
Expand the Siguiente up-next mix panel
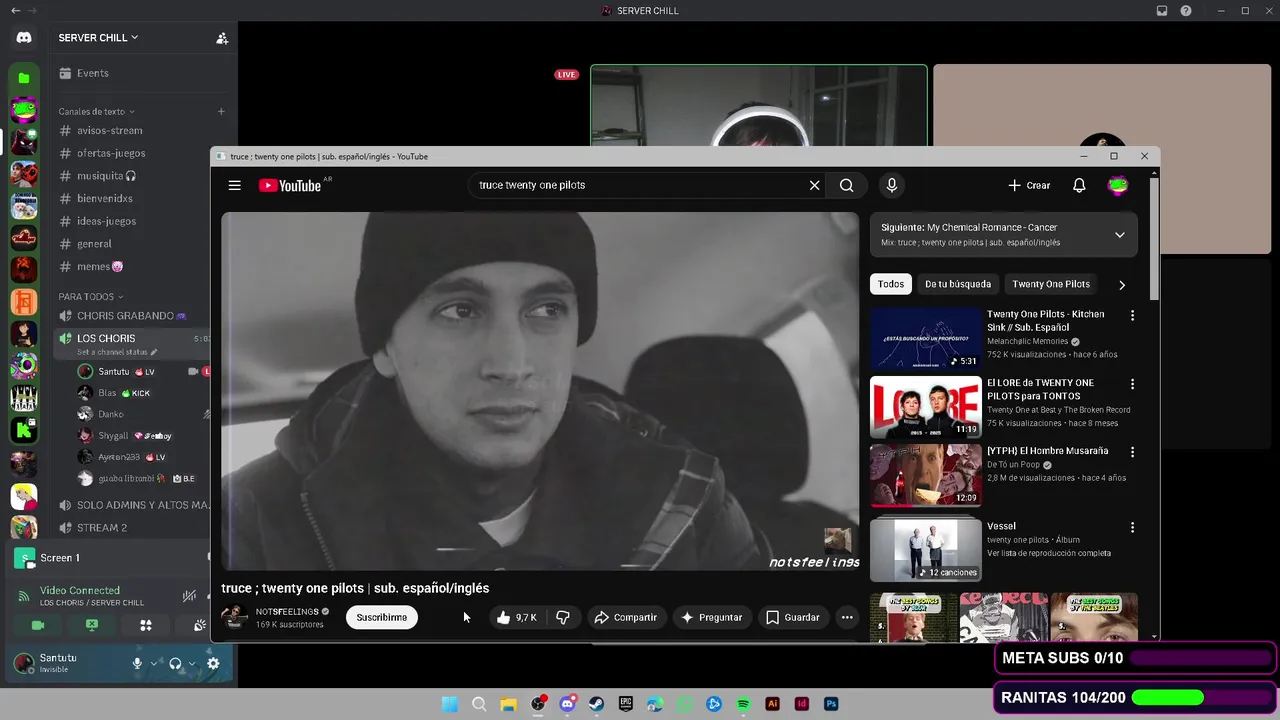point(1120,235)
